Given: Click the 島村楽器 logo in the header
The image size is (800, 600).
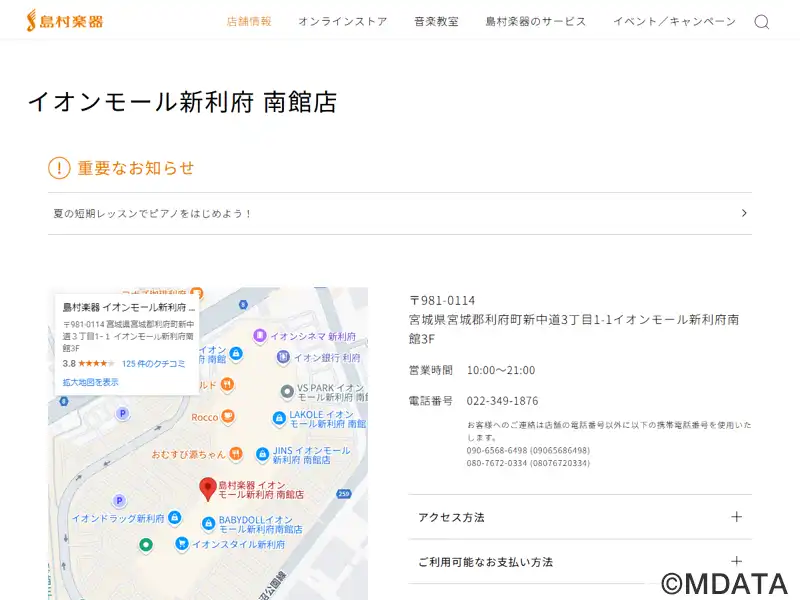Looking at the screenshot, I should tap(65, 21).
